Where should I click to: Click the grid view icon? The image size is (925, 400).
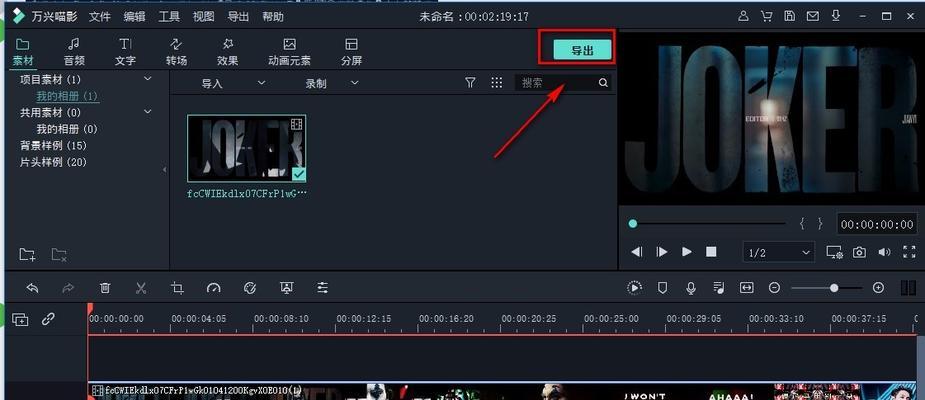click(497, 83)
